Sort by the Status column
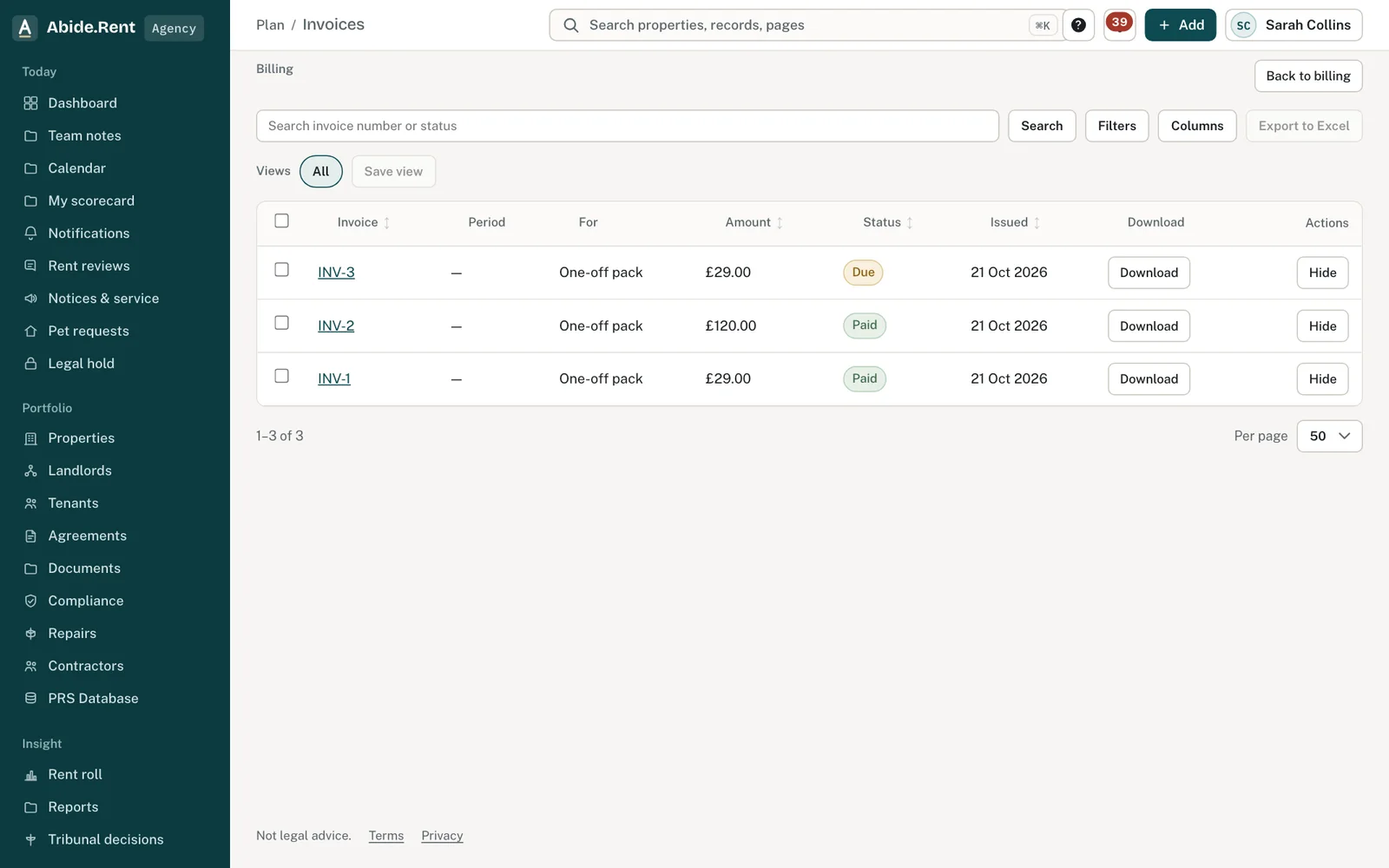 coord(887,222)
